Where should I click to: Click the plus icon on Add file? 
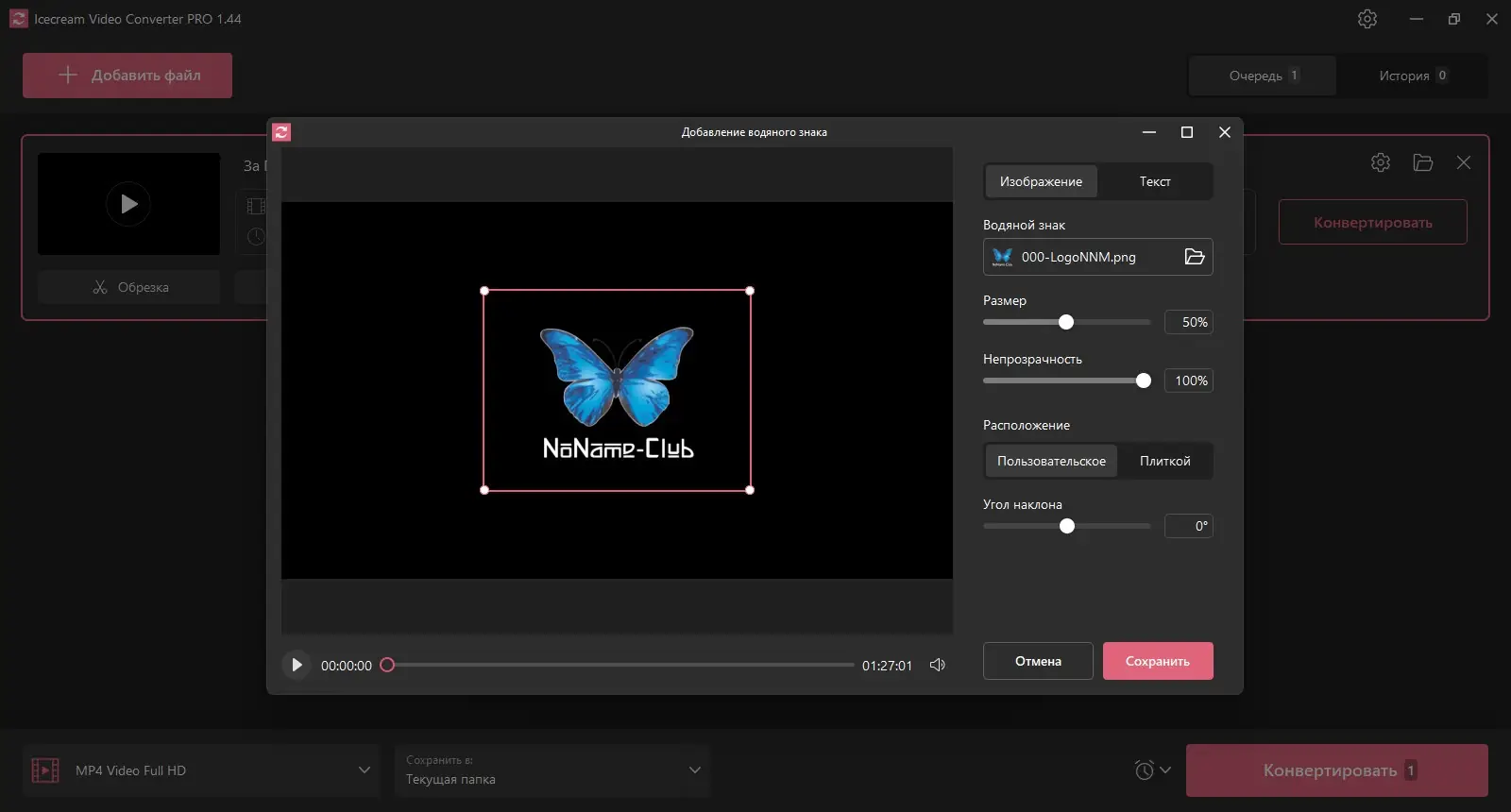pos(67,75)
